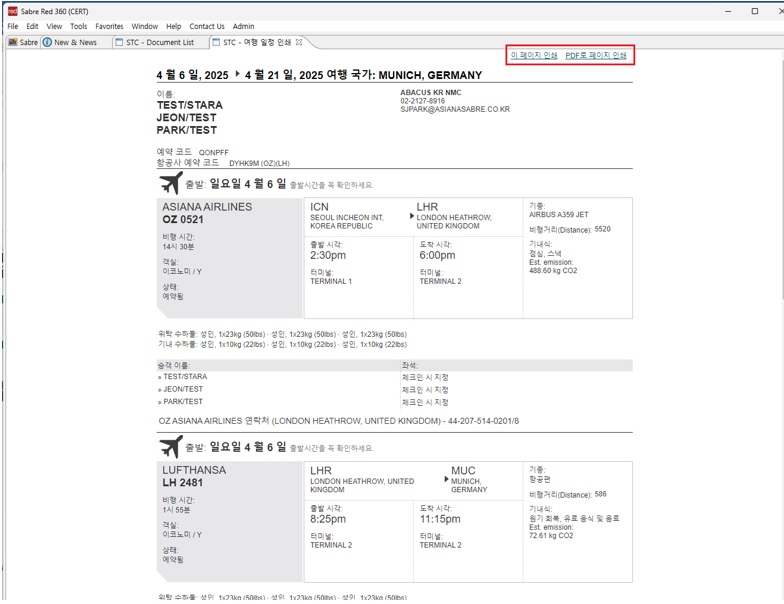
Task: Click the 이 페이지 인쇄 link
Action: click(534, 56)
